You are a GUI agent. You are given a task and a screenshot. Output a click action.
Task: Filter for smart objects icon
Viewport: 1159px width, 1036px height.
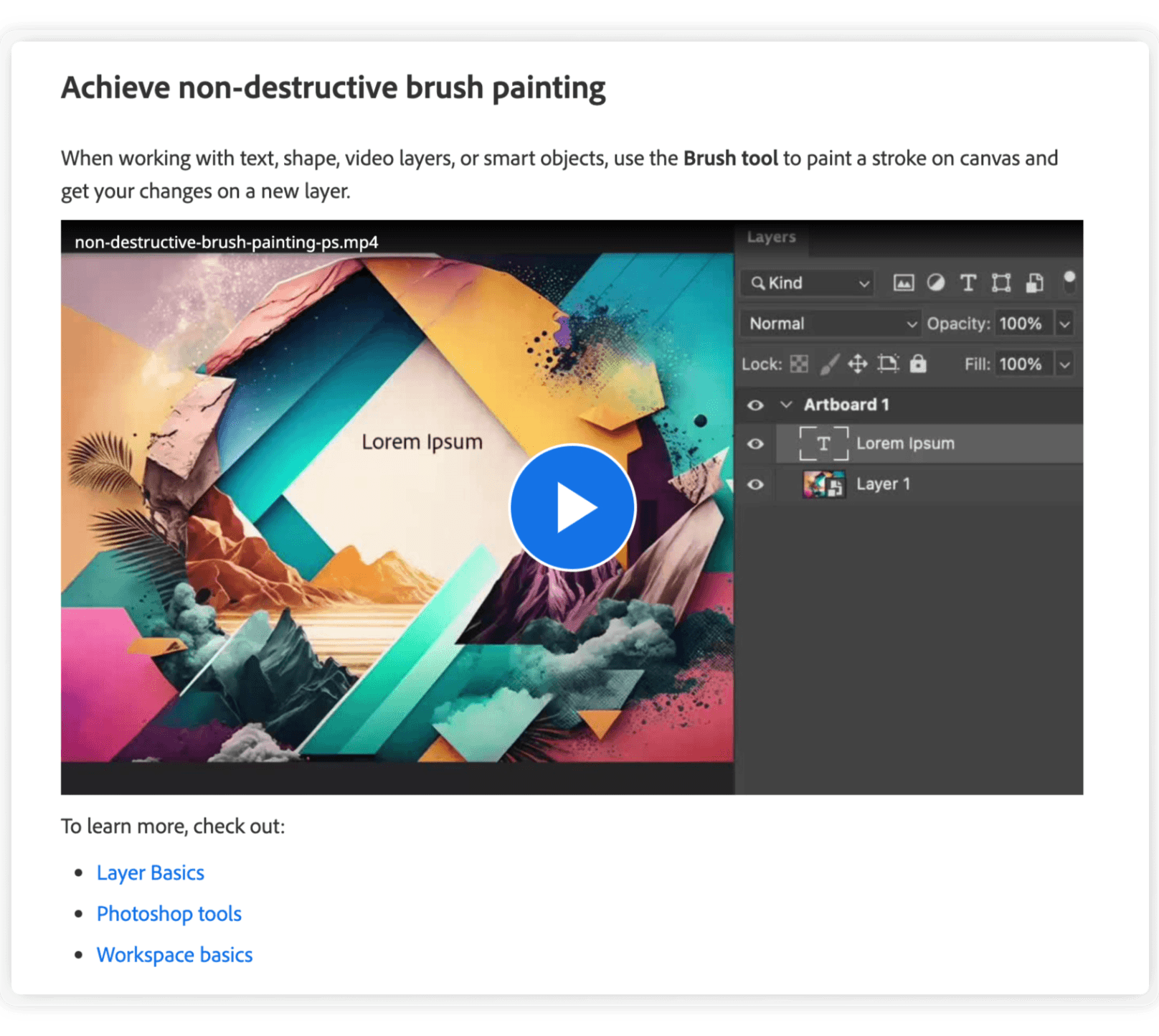tap(1034, 283)
